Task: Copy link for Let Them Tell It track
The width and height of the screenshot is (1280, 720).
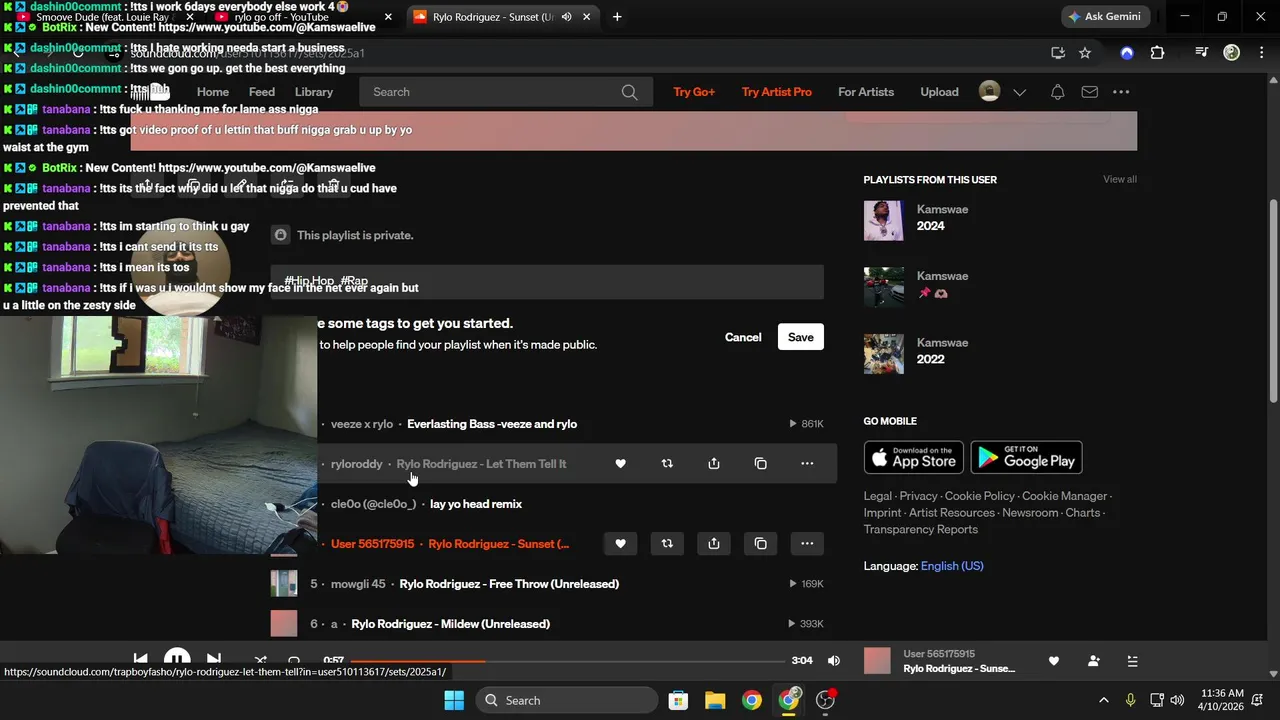Action: pos(761,464)
